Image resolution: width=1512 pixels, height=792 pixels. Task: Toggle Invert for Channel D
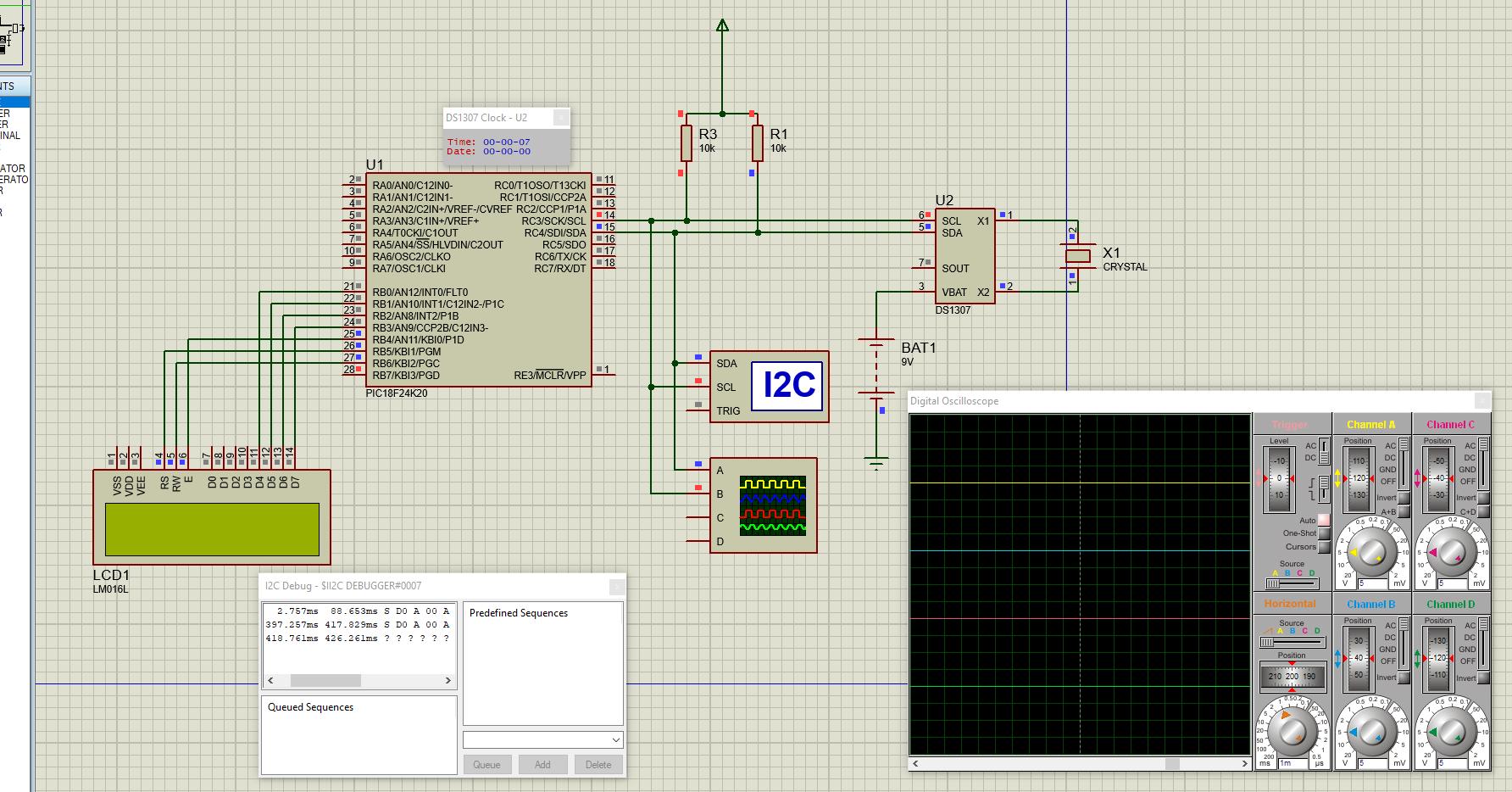tap(1484, 678)
